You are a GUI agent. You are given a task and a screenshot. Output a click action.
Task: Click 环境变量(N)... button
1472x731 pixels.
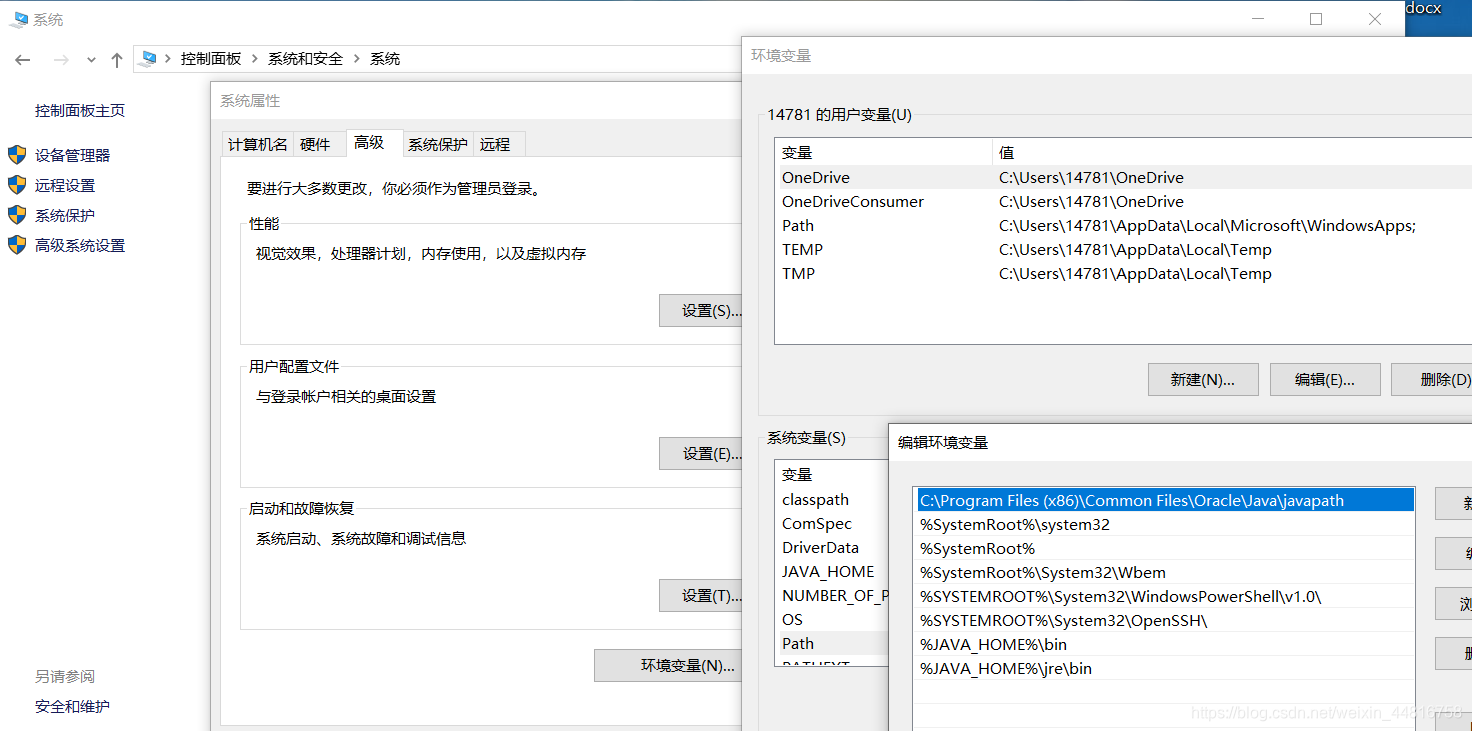669,666
